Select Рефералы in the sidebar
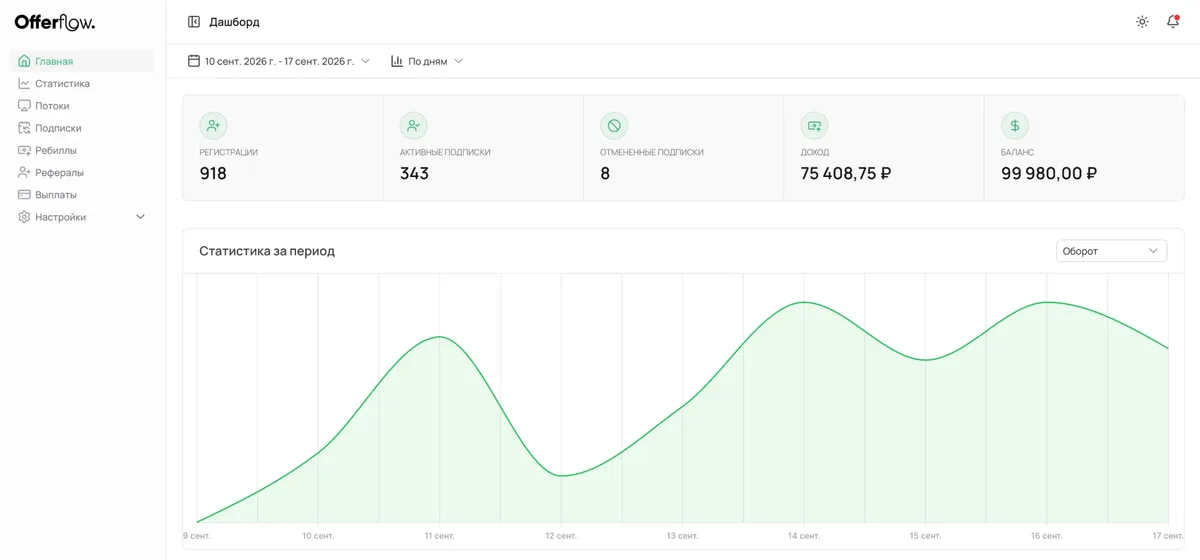 82,173
